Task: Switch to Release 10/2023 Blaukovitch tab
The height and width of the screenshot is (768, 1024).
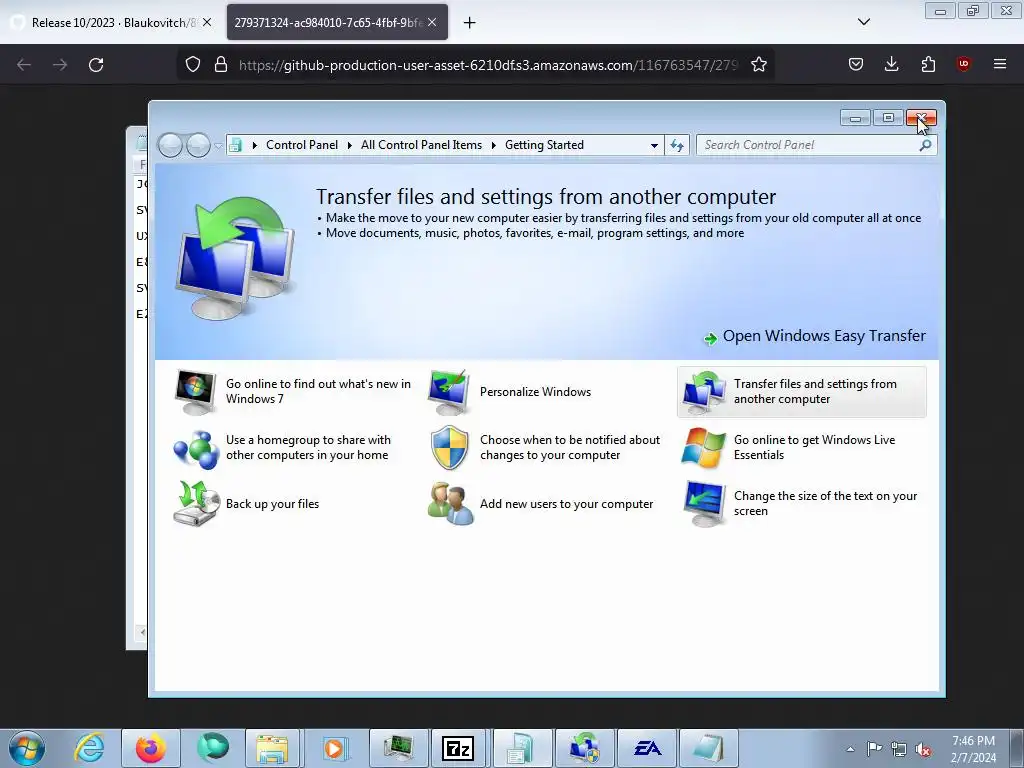Action: point(111,22)
